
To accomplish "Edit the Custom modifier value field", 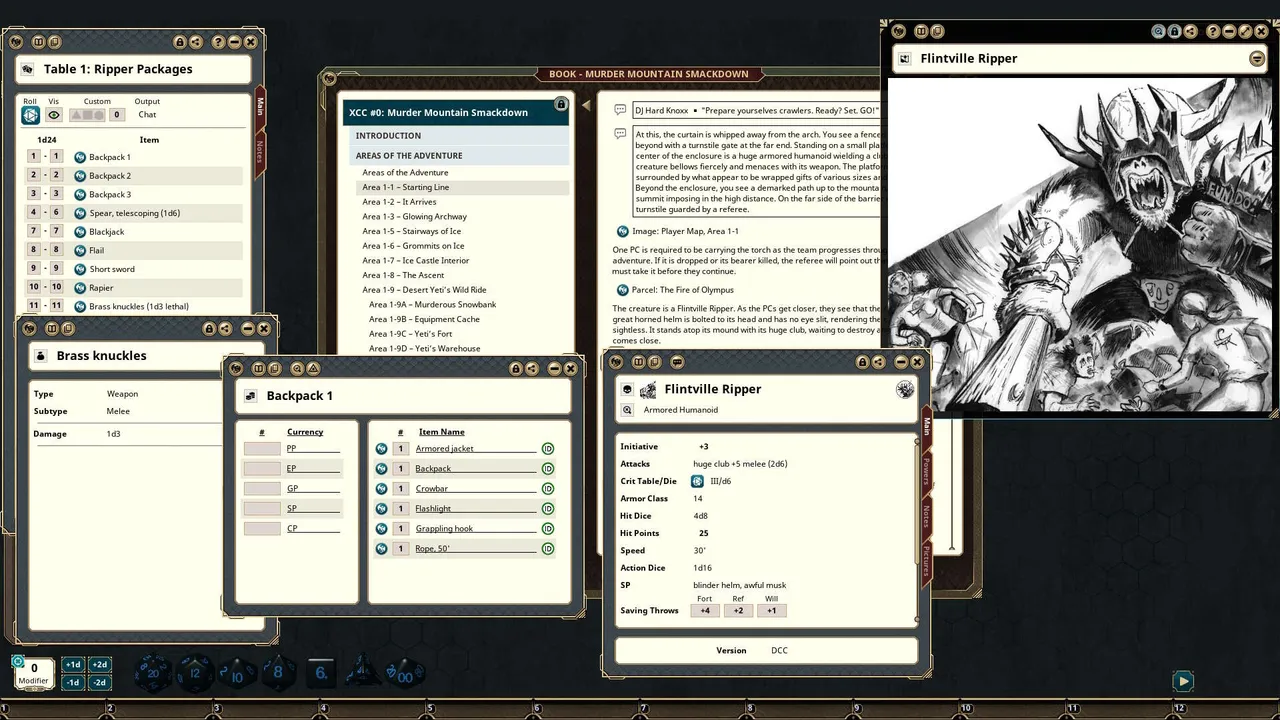I will click(117, 115).
